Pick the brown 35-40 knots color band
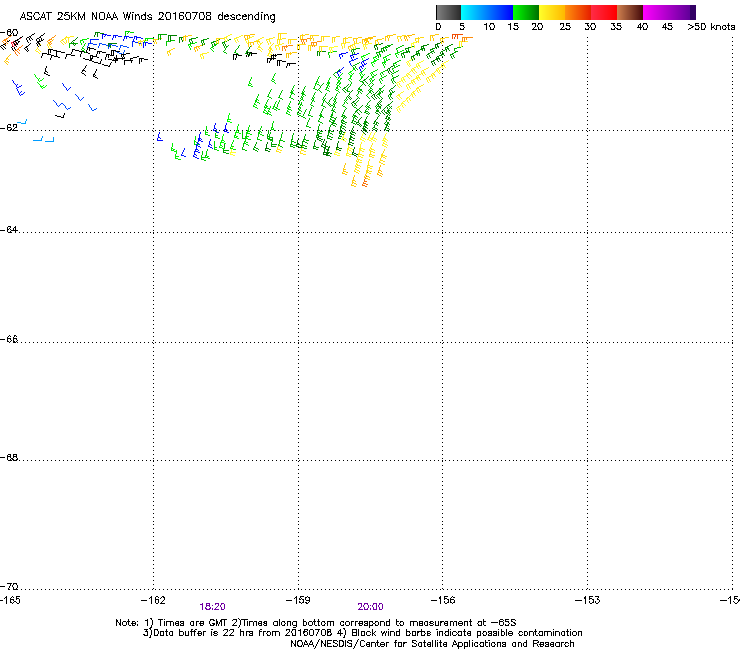The width and height of the screenshot is (740, 650). pyautogui.click(x=630, y=12)
